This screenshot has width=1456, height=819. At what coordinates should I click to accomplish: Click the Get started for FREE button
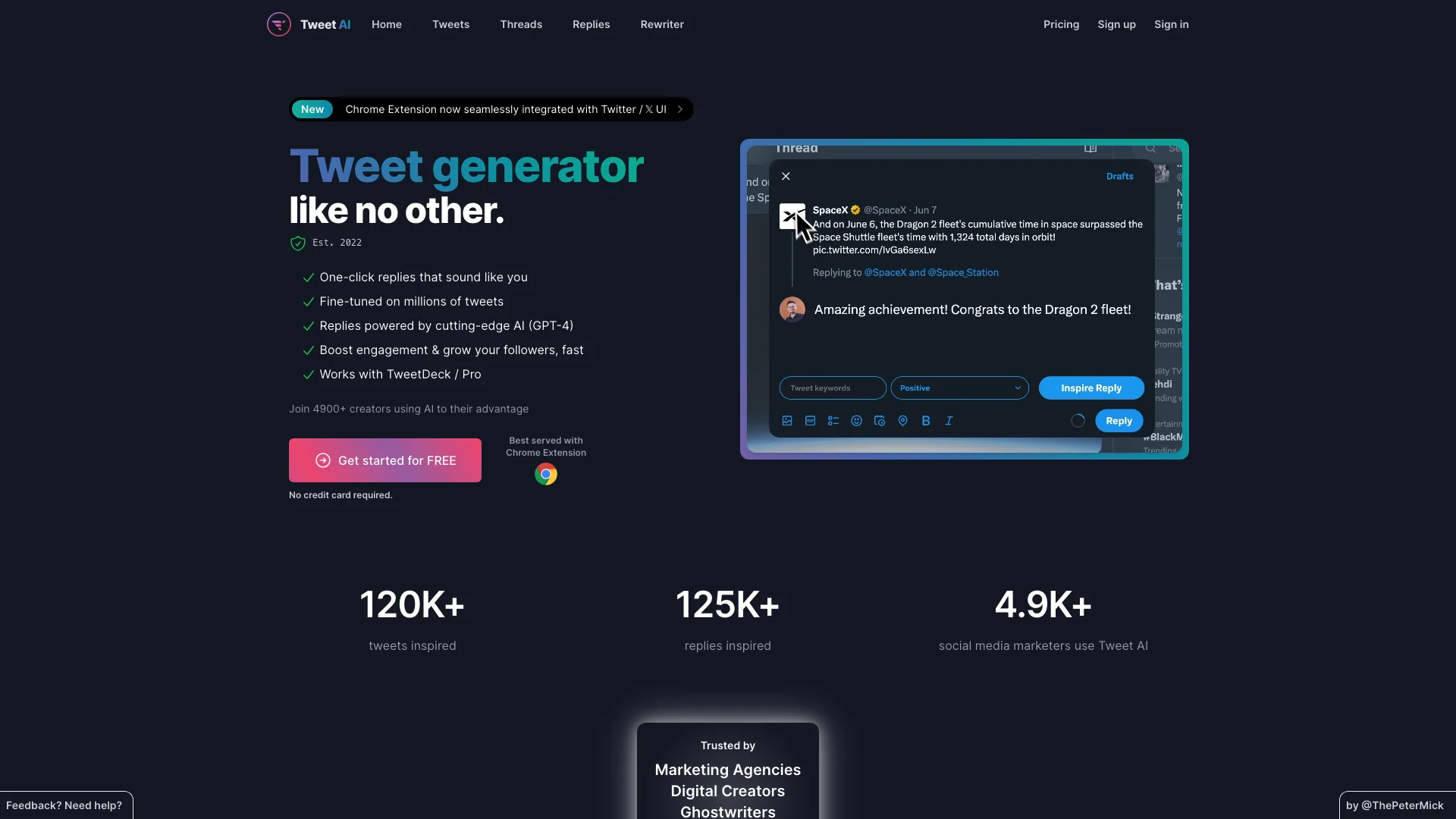click(385, 460)
